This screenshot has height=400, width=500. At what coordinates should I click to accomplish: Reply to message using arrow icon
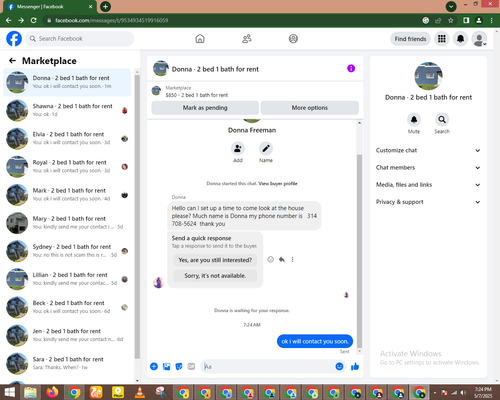282,259
